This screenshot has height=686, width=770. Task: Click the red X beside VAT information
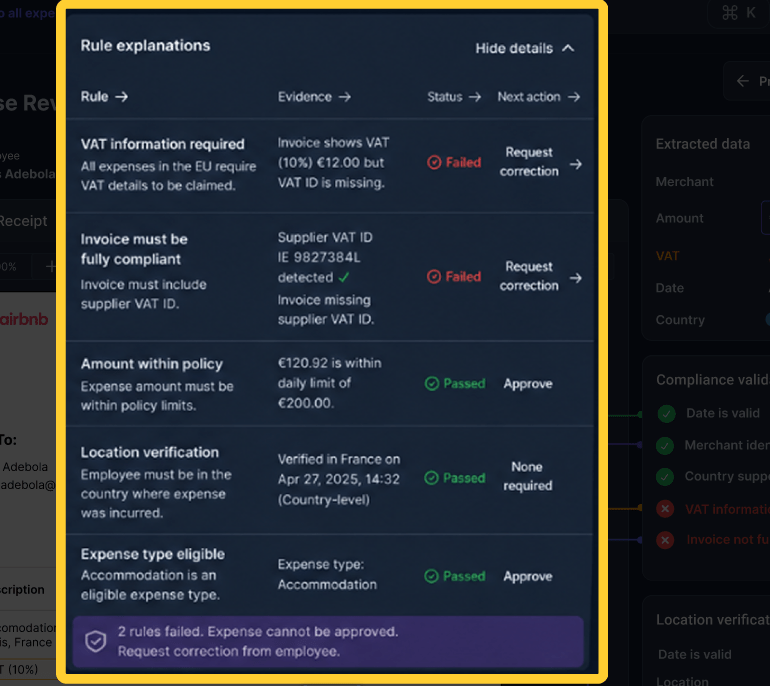tap(665, 509)
